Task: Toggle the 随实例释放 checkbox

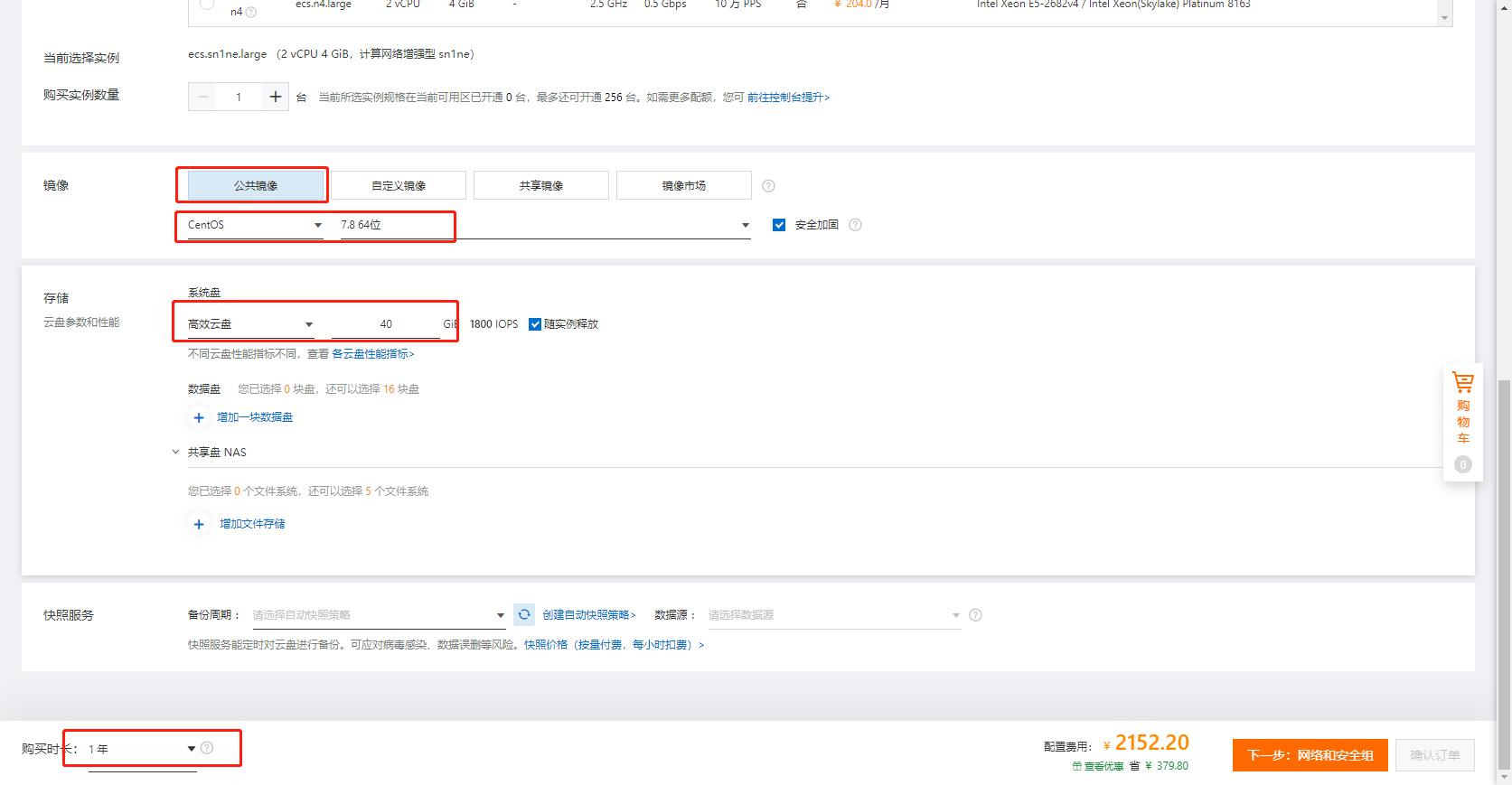Action: (x=535, y=324)
